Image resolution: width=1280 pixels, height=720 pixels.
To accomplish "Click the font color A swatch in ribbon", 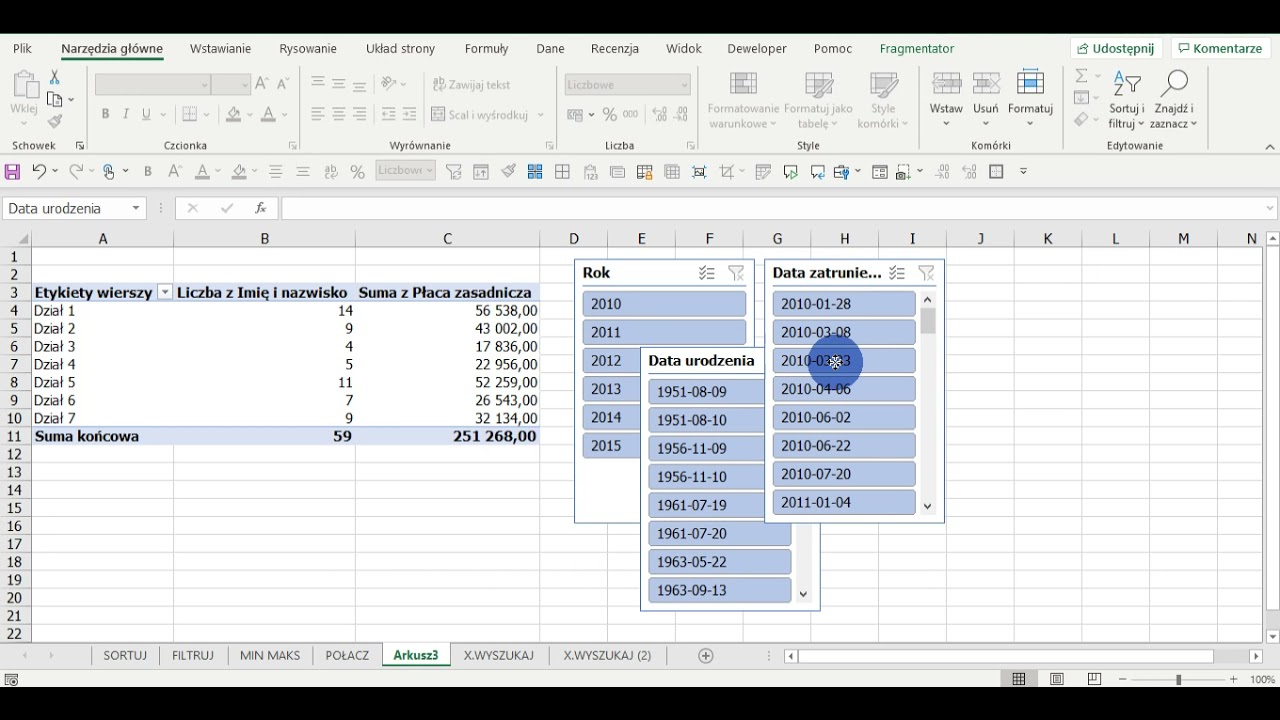I will tap(267, 115).
